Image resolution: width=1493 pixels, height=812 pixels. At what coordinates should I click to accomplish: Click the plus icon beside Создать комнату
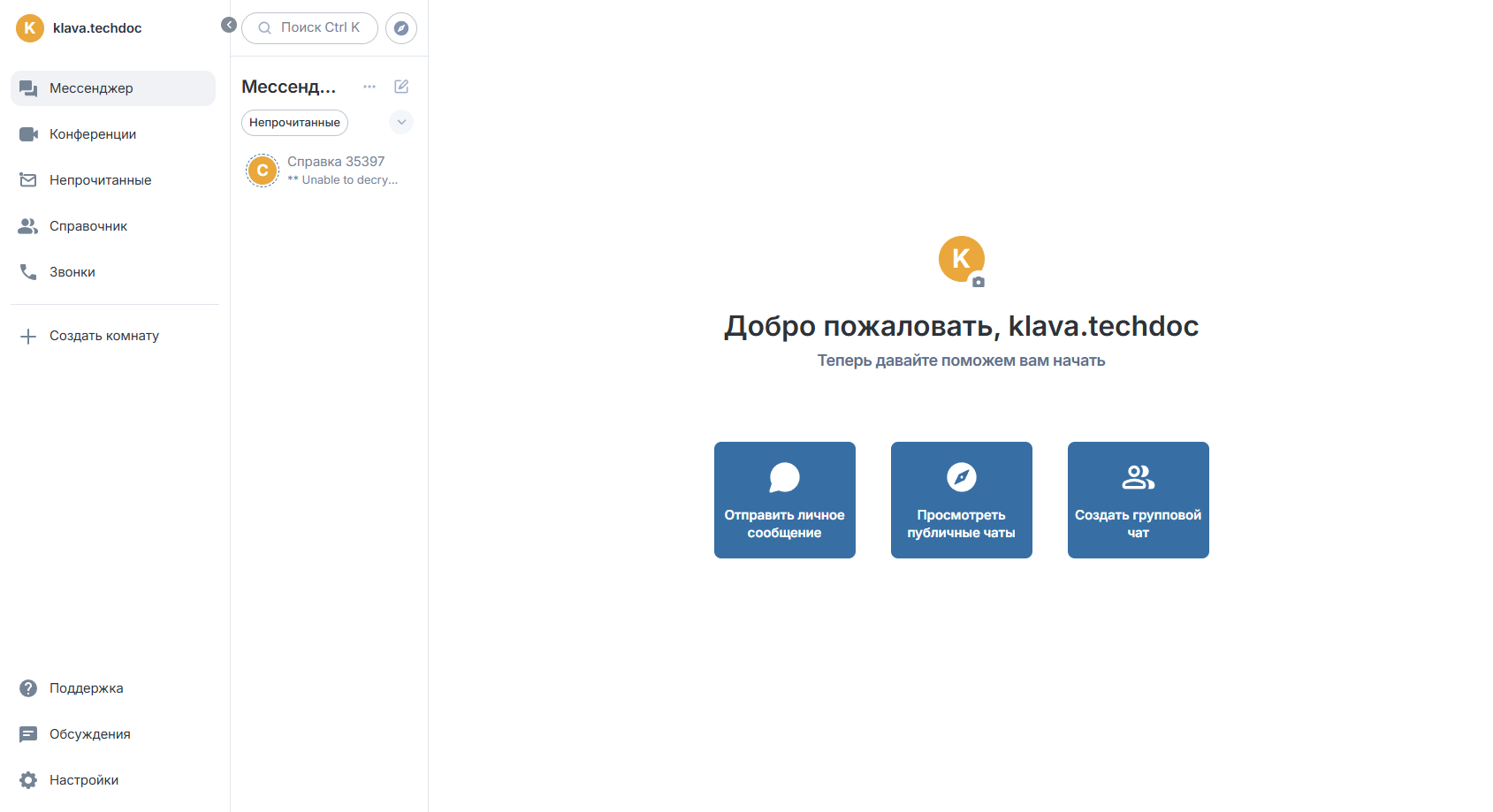[28, 336]
